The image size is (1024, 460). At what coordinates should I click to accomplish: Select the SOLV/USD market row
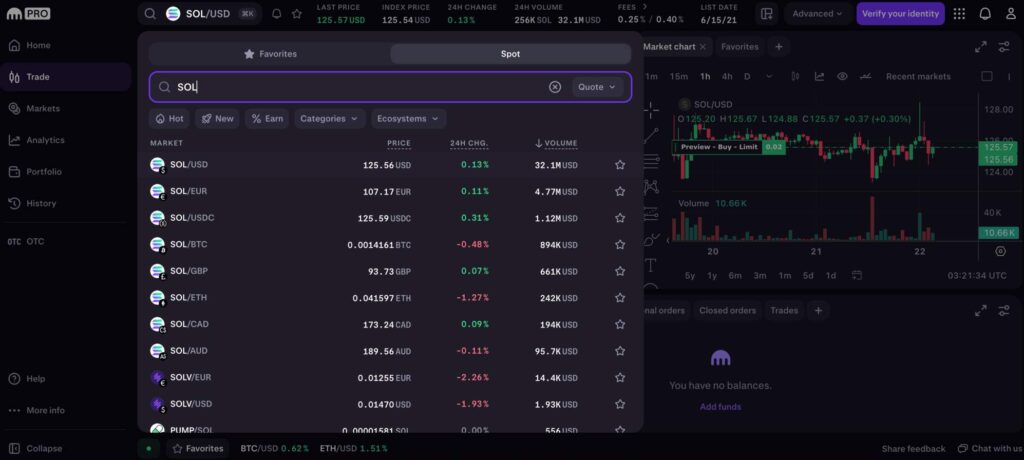(x=390, y=404)
